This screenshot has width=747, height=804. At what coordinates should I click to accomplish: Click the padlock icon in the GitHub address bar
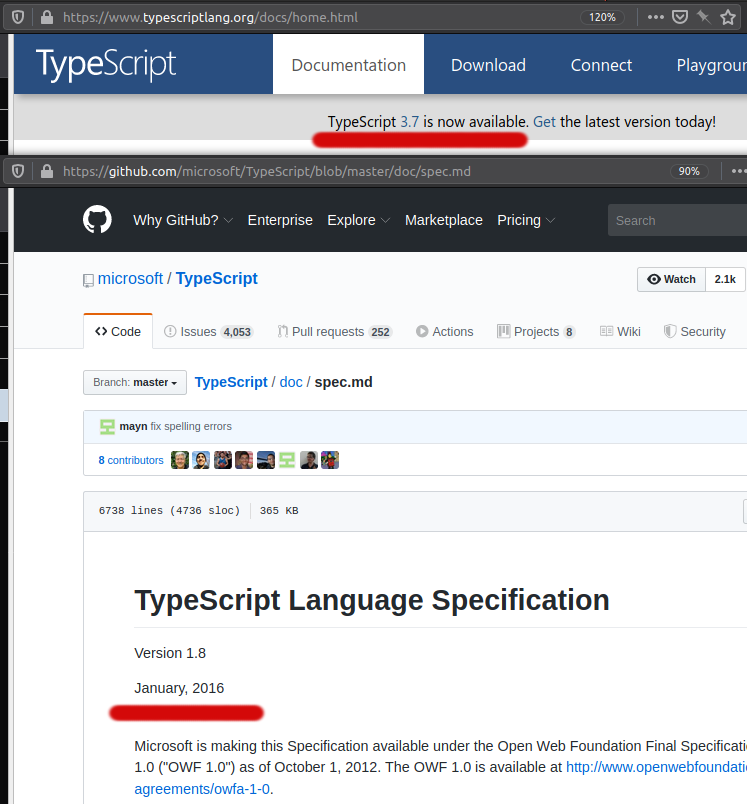[46, 171]
